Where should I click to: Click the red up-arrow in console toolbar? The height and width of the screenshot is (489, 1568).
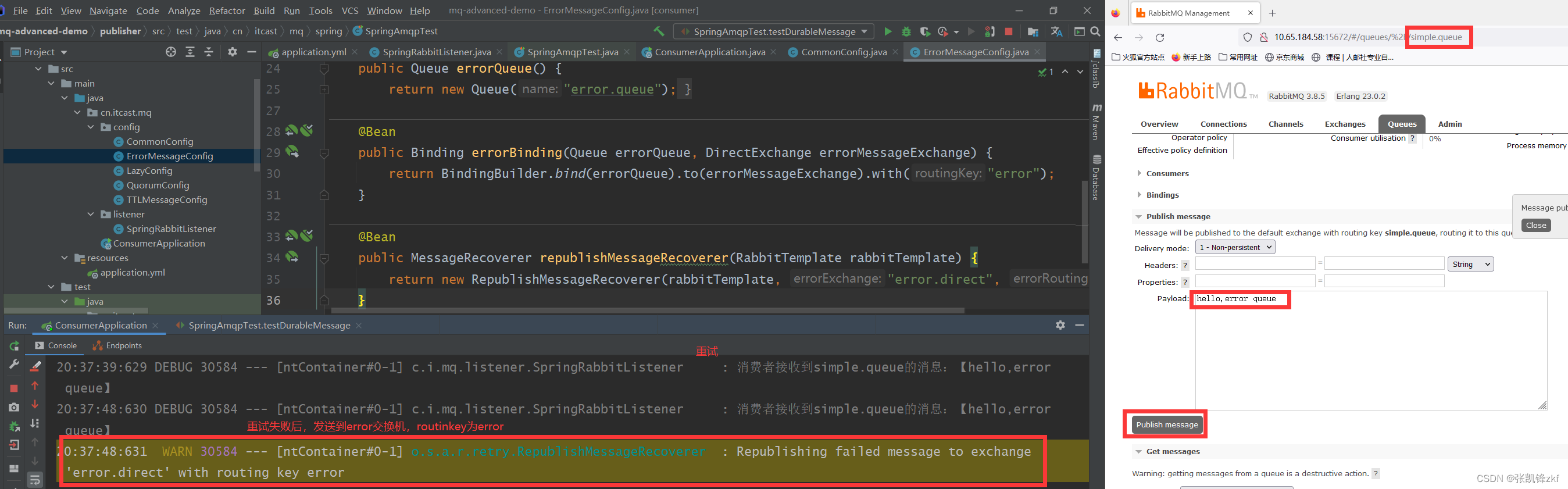(x=35, y=386)
